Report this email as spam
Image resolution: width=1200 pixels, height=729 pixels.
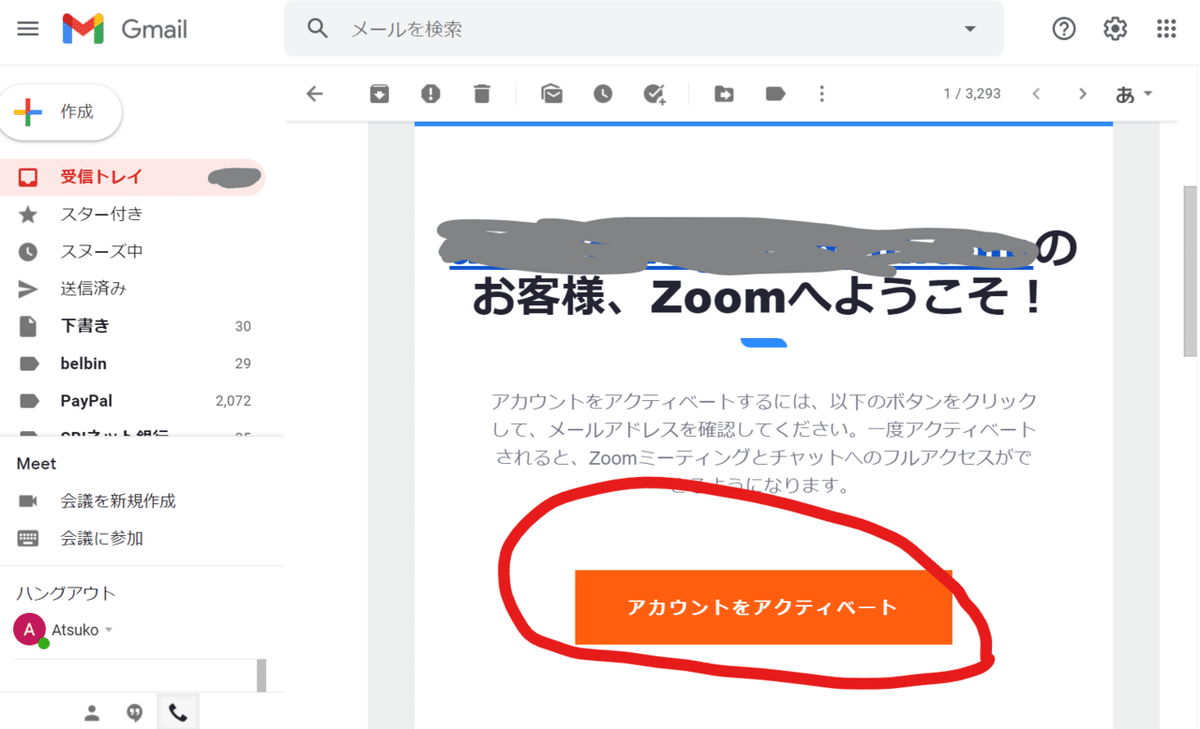click(x=430, y=93)
